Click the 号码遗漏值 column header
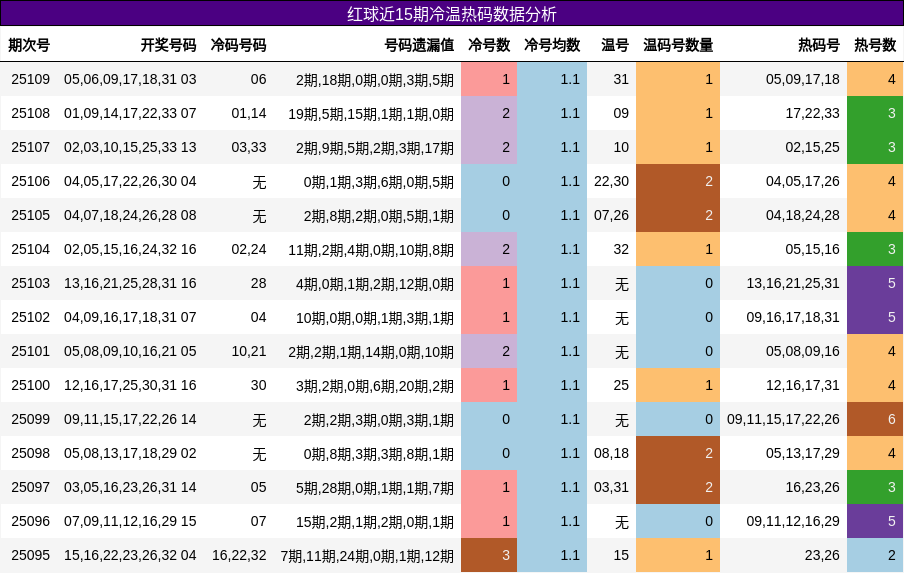The width and height of the screenshot is (904, 573). 419,45
